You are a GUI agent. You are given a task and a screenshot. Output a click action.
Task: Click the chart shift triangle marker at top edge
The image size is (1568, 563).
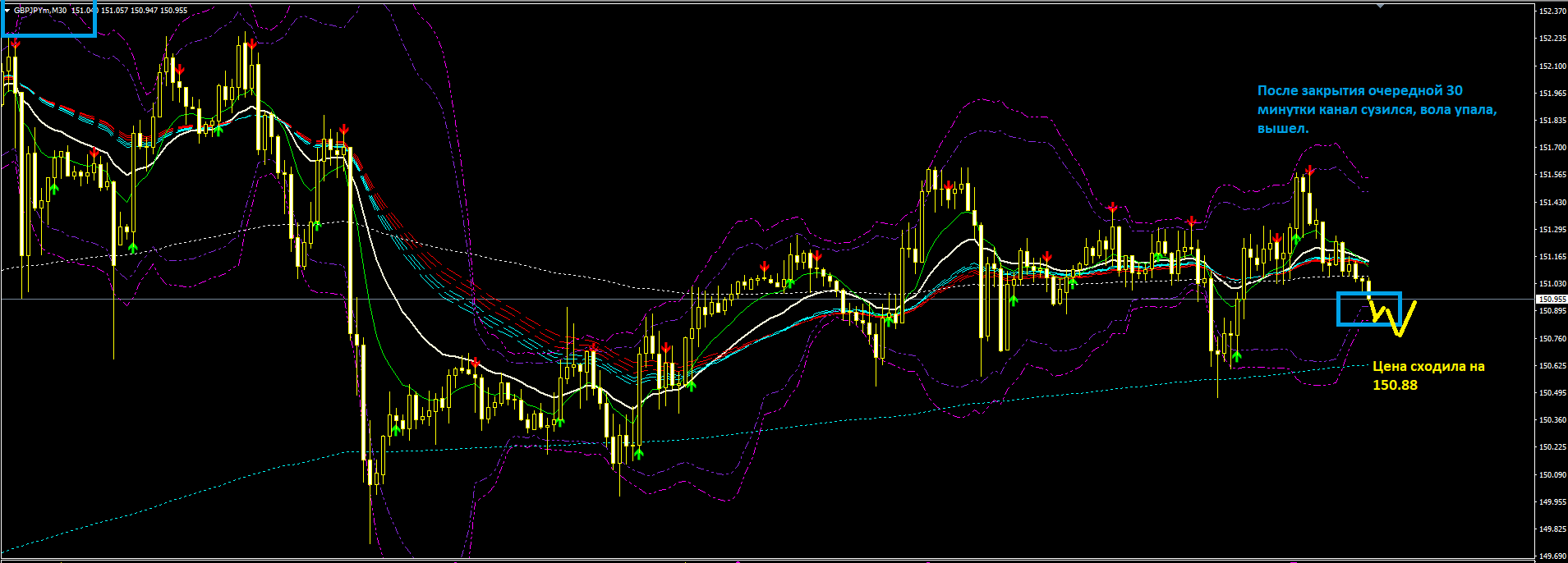[1381, 5]
